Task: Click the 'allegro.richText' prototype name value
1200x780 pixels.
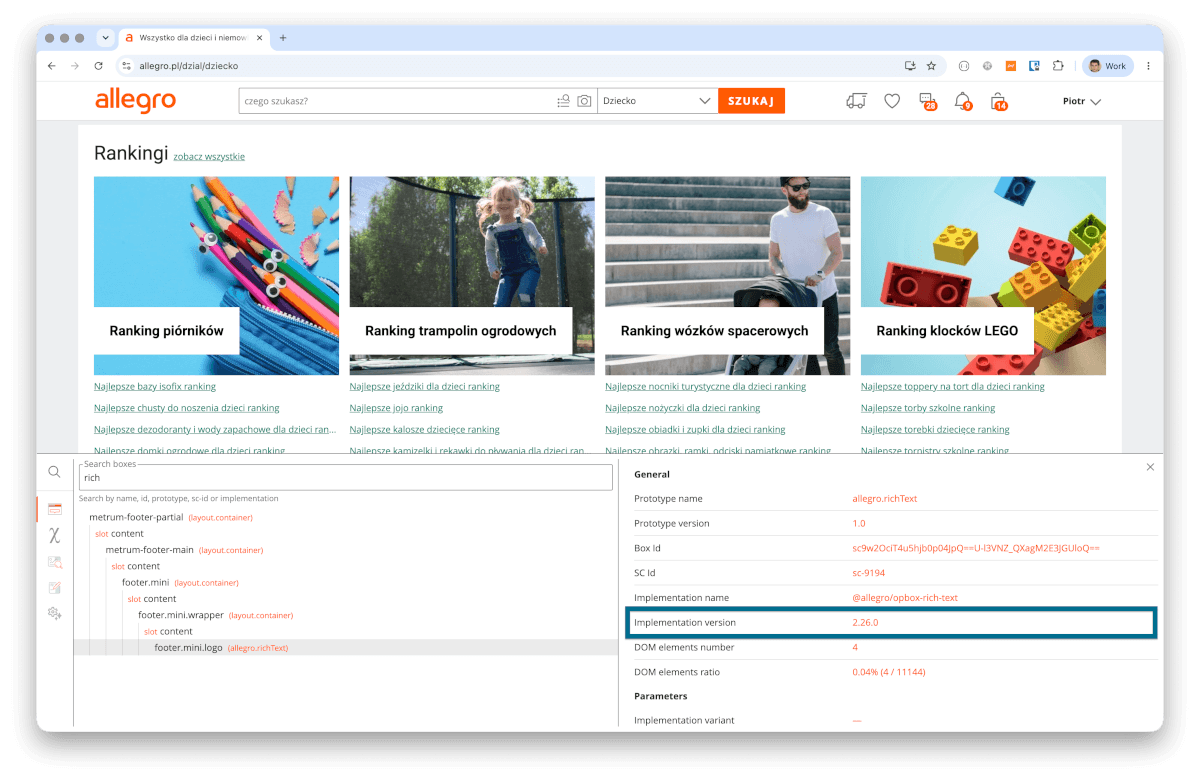Action: click(886, 498)
